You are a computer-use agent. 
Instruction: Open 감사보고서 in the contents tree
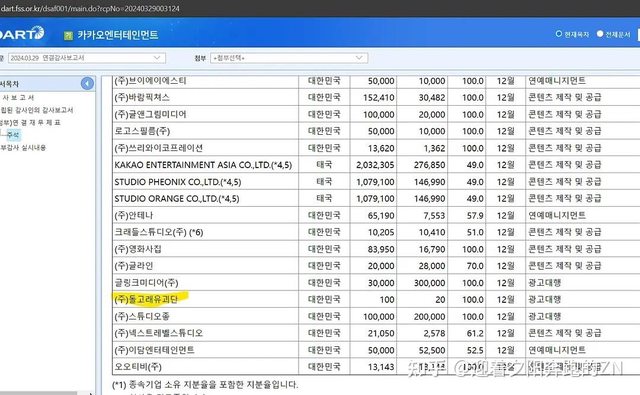(x=18, y=98)
